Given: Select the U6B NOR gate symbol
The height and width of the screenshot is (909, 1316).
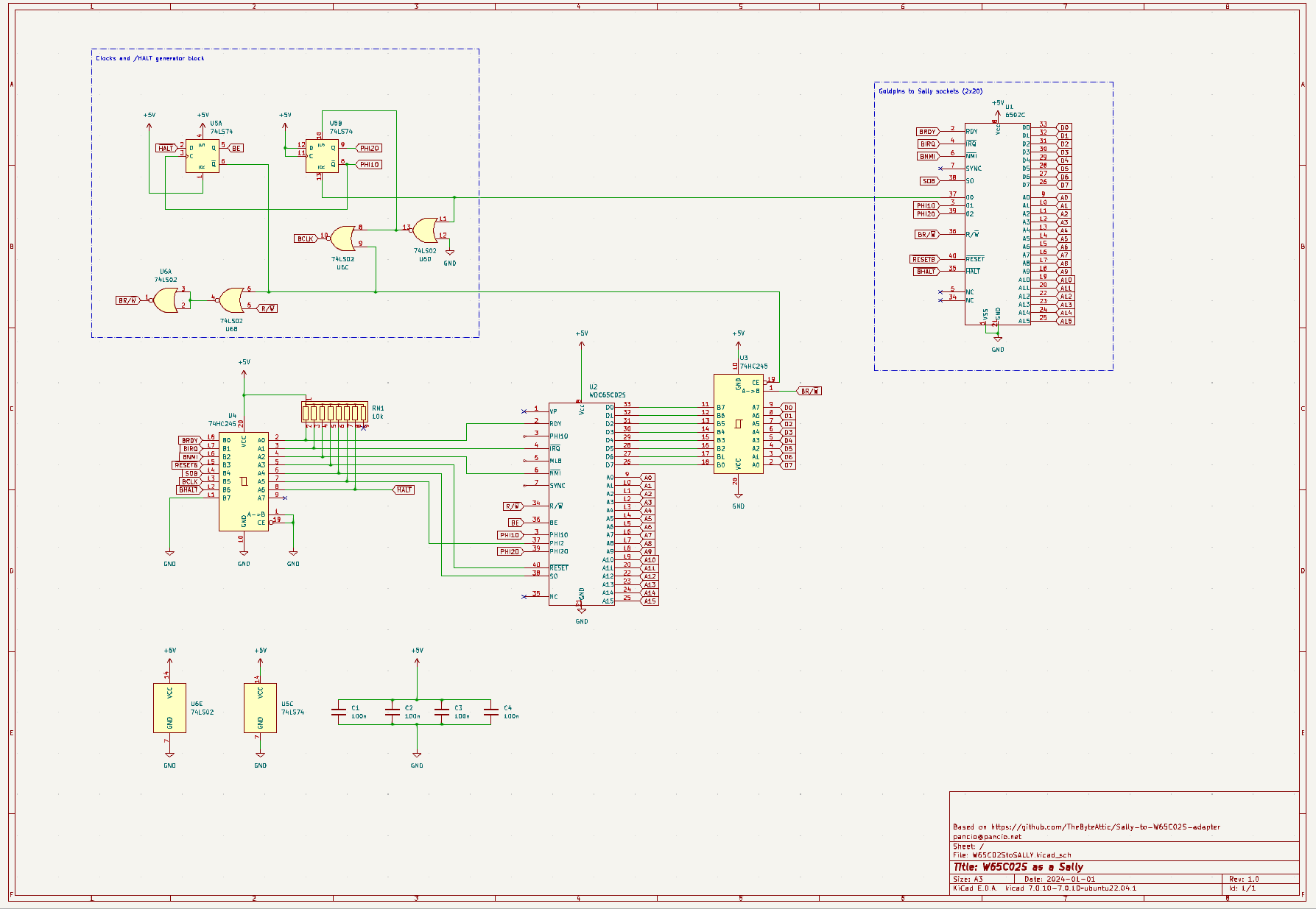Looking at the screenshot, I should pos(231,300).
